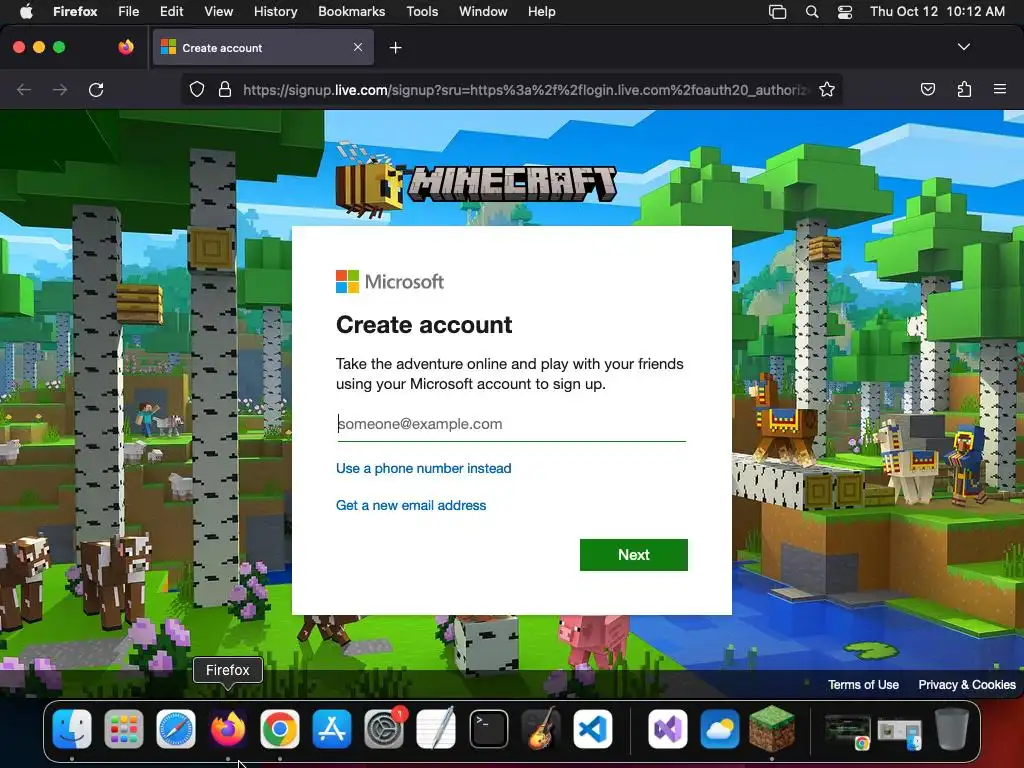Focus the someone@example.com email field
Viewport: 1024px width, 768px height.
[511, 424]
